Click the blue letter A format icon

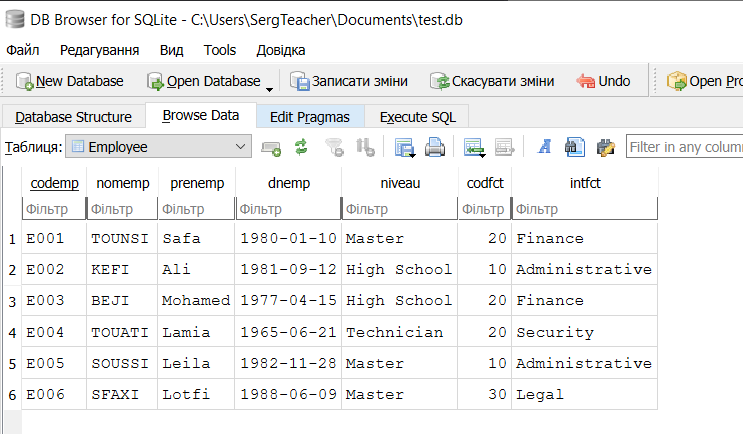point(545,148)
